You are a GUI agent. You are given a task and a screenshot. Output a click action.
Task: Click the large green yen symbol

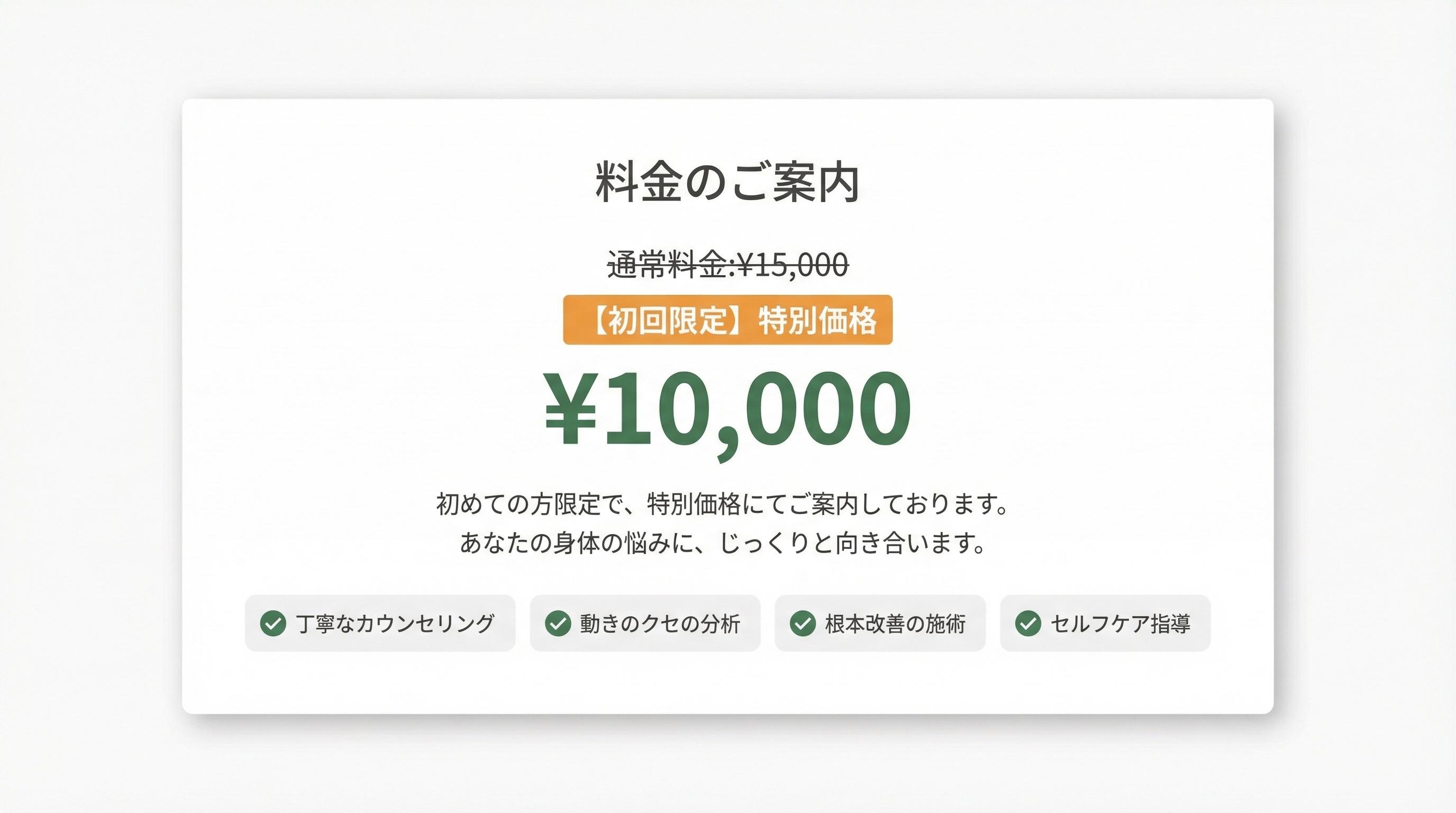(570, 408)
